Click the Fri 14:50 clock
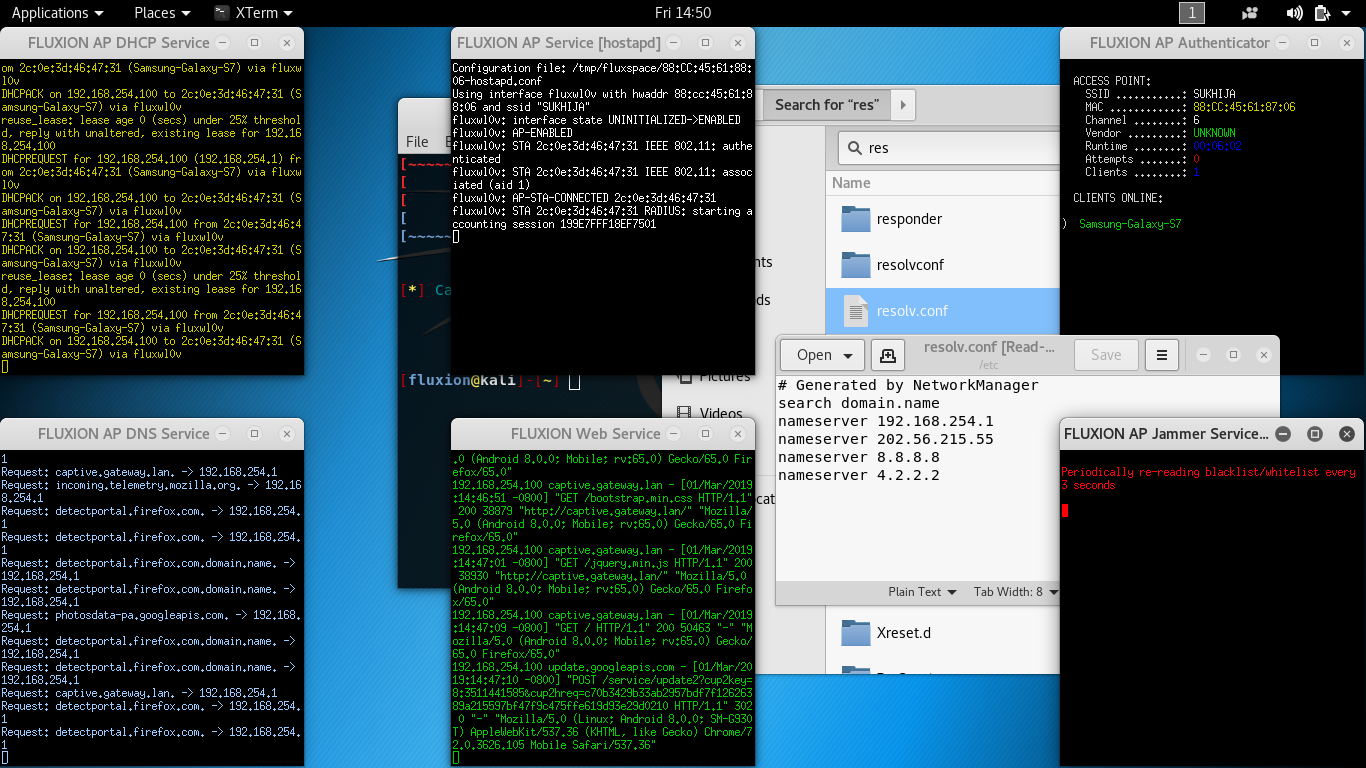The image size is (1366, 768). (683, 13)
